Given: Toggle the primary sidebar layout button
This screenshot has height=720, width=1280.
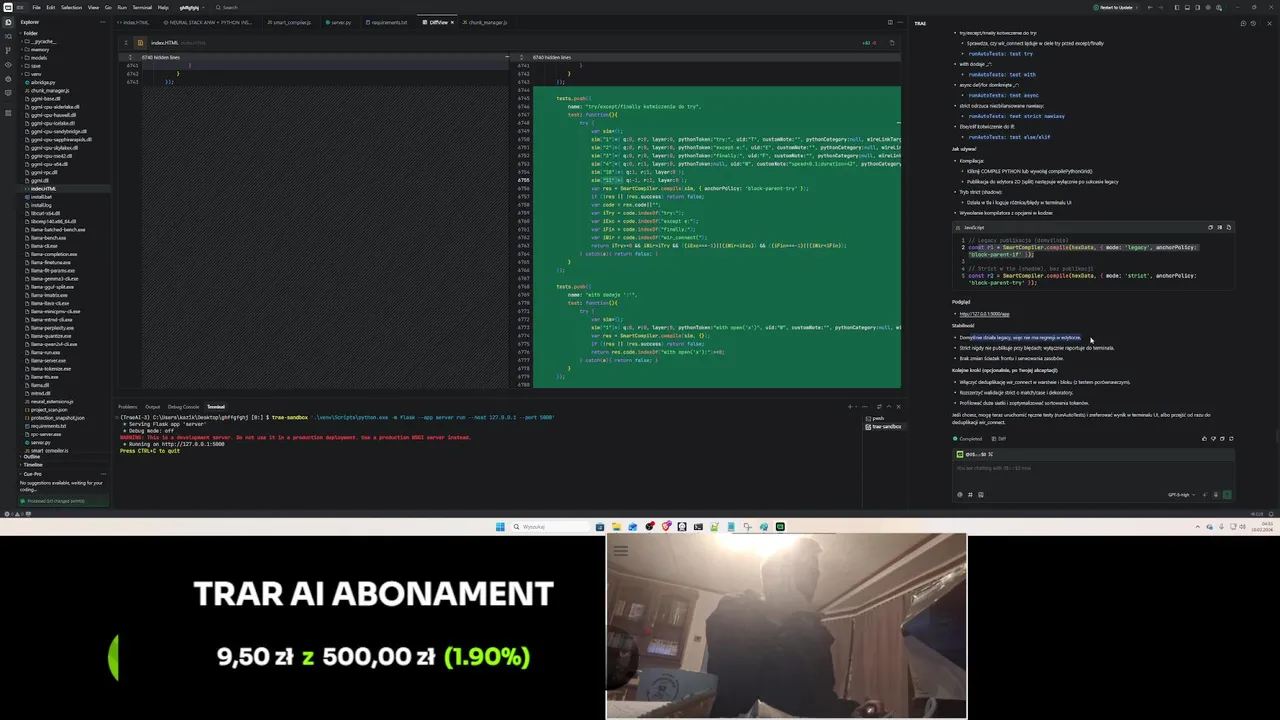Looking at the screenshot, I should (1177, 7).
